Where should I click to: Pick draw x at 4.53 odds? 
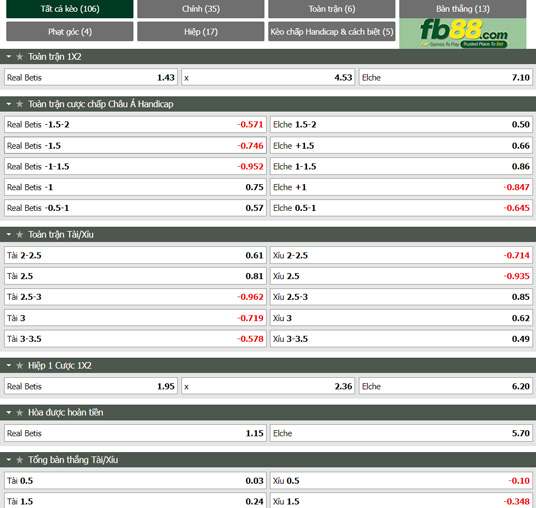tap(268, 78)
